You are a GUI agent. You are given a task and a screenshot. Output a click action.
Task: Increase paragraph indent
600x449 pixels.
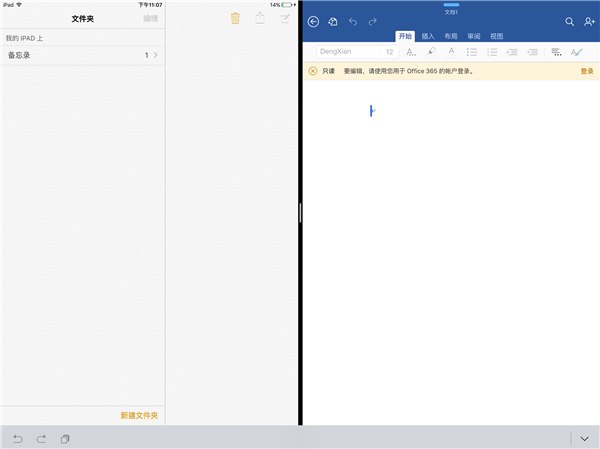coord(532,52)
